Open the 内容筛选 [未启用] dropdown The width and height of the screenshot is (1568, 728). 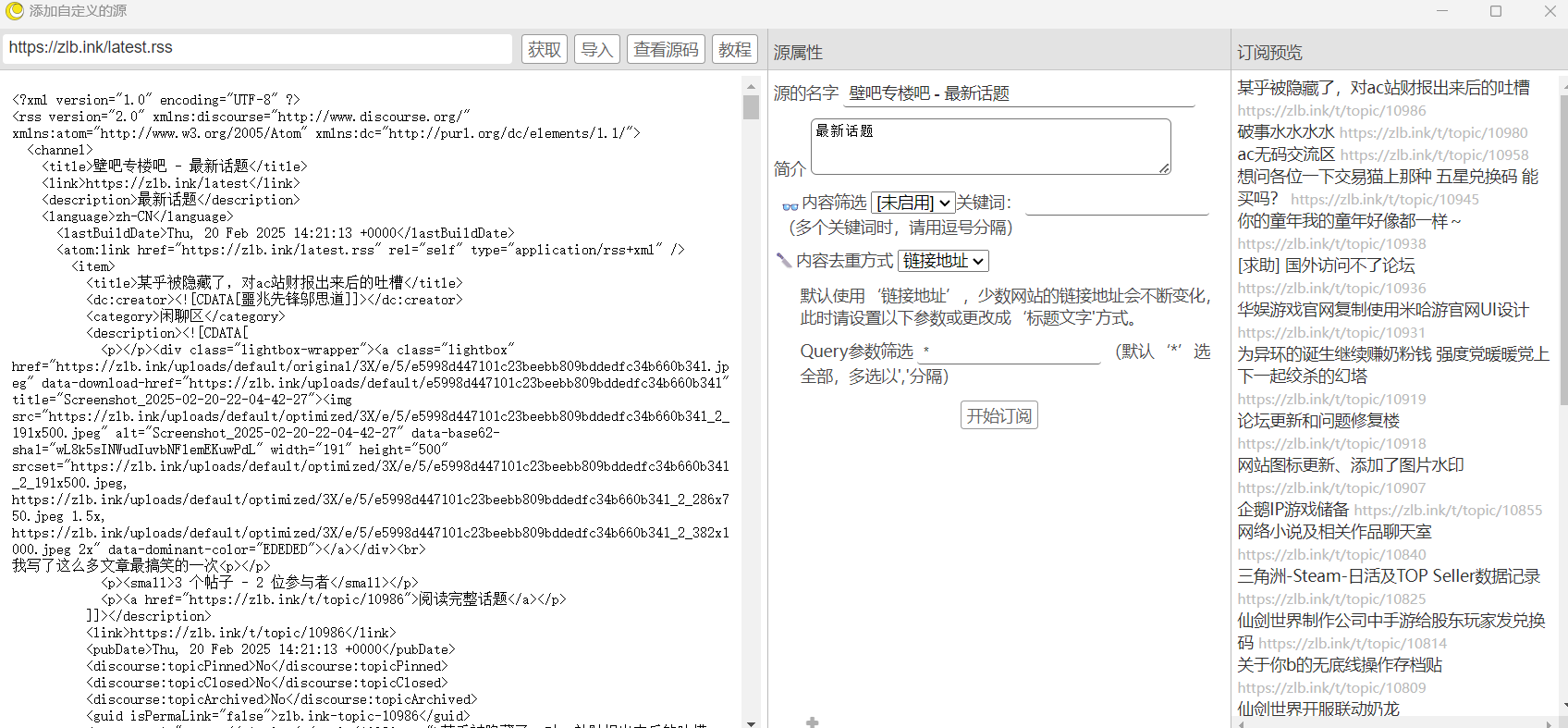(x=913, y=203)
